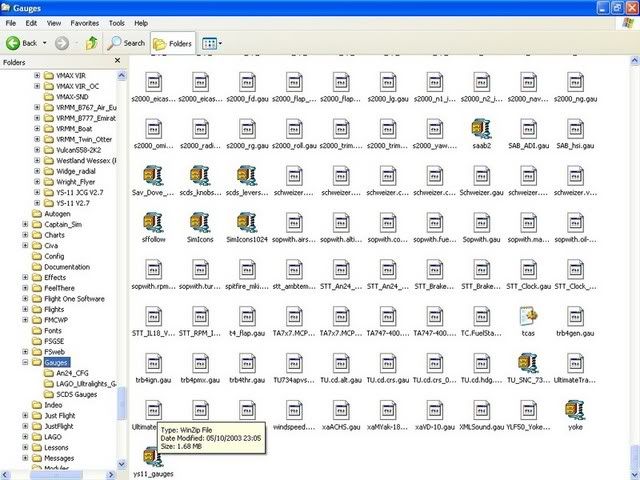Click the Forward navigation arrow
Image resolution: width=640 pixels, height=480 pixels.
[x=62, y=43]
